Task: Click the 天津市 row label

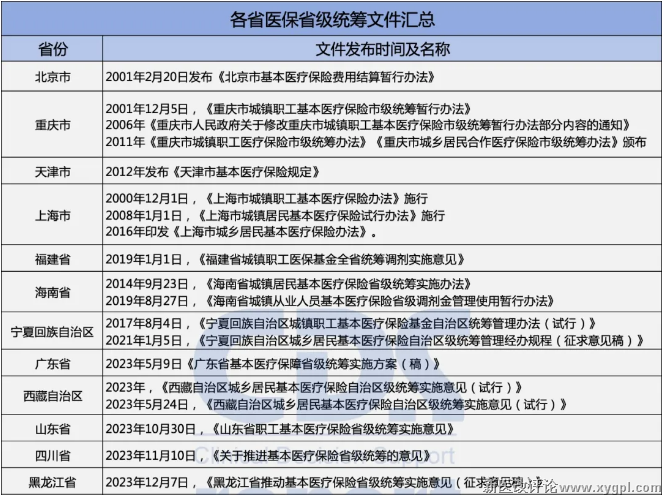Action: [52, 173]
